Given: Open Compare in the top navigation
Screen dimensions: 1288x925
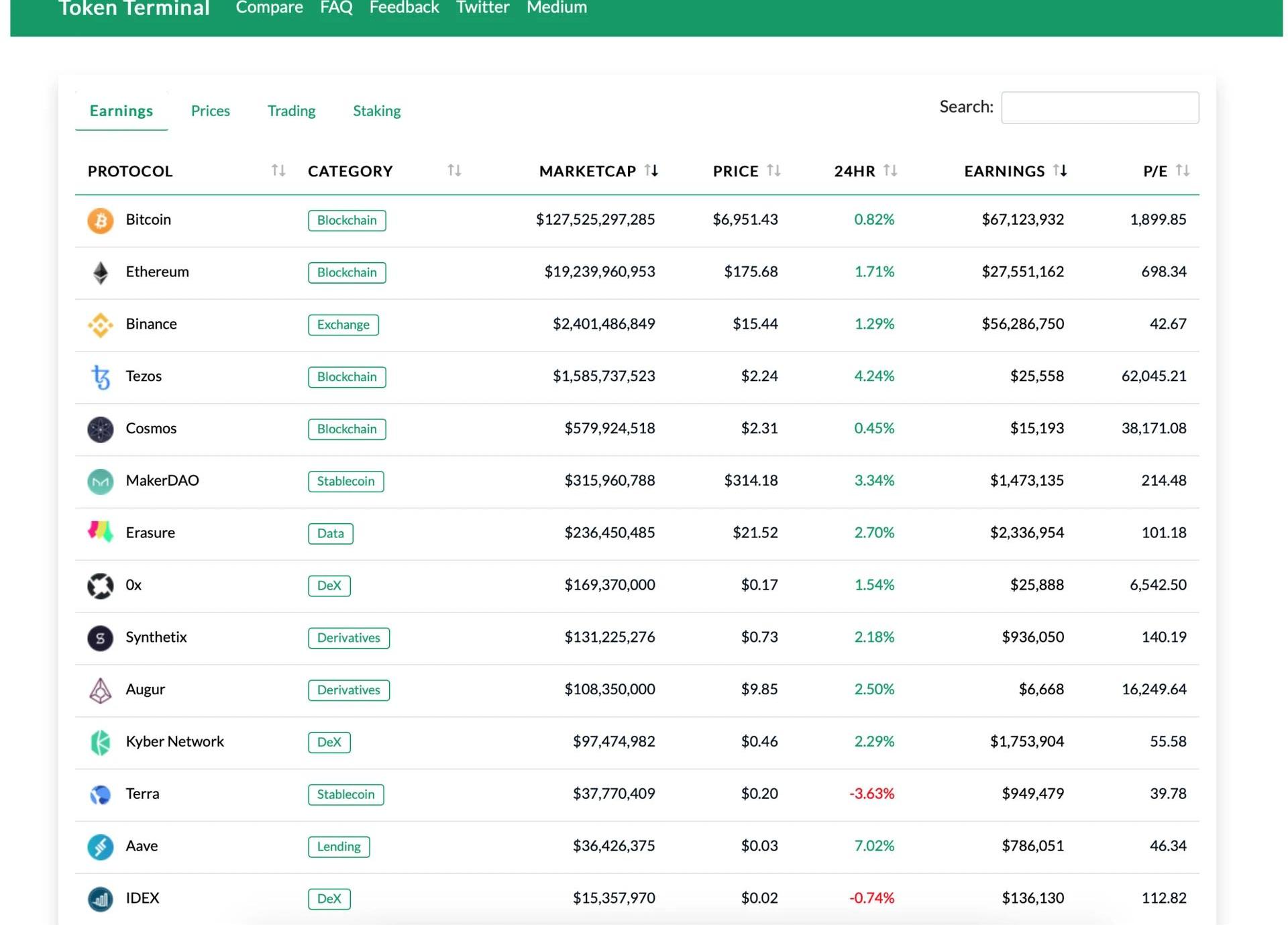Looking at the screenshot, I should point(269,7).
